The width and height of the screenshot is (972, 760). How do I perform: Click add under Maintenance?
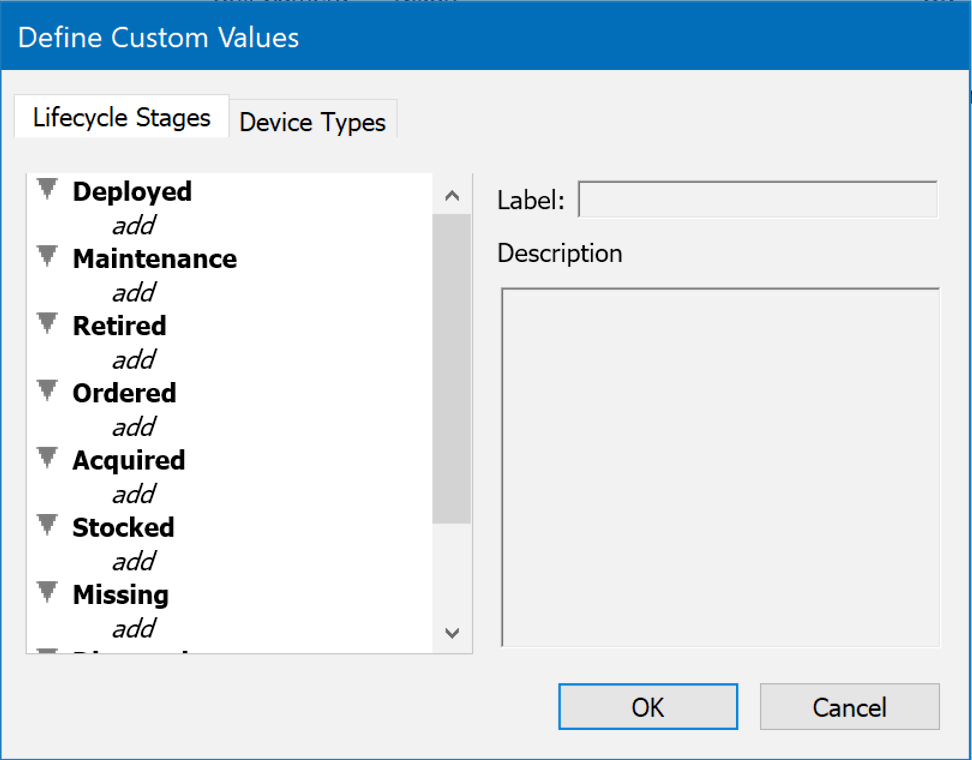(x=133, y=292)
